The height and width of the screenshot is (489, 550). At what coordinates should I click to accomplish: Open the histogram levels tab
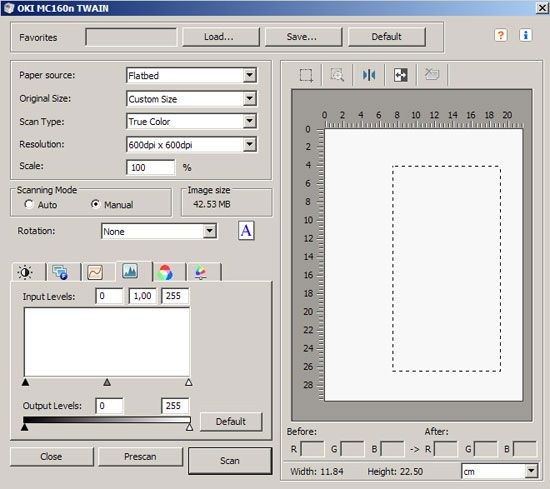130,271
